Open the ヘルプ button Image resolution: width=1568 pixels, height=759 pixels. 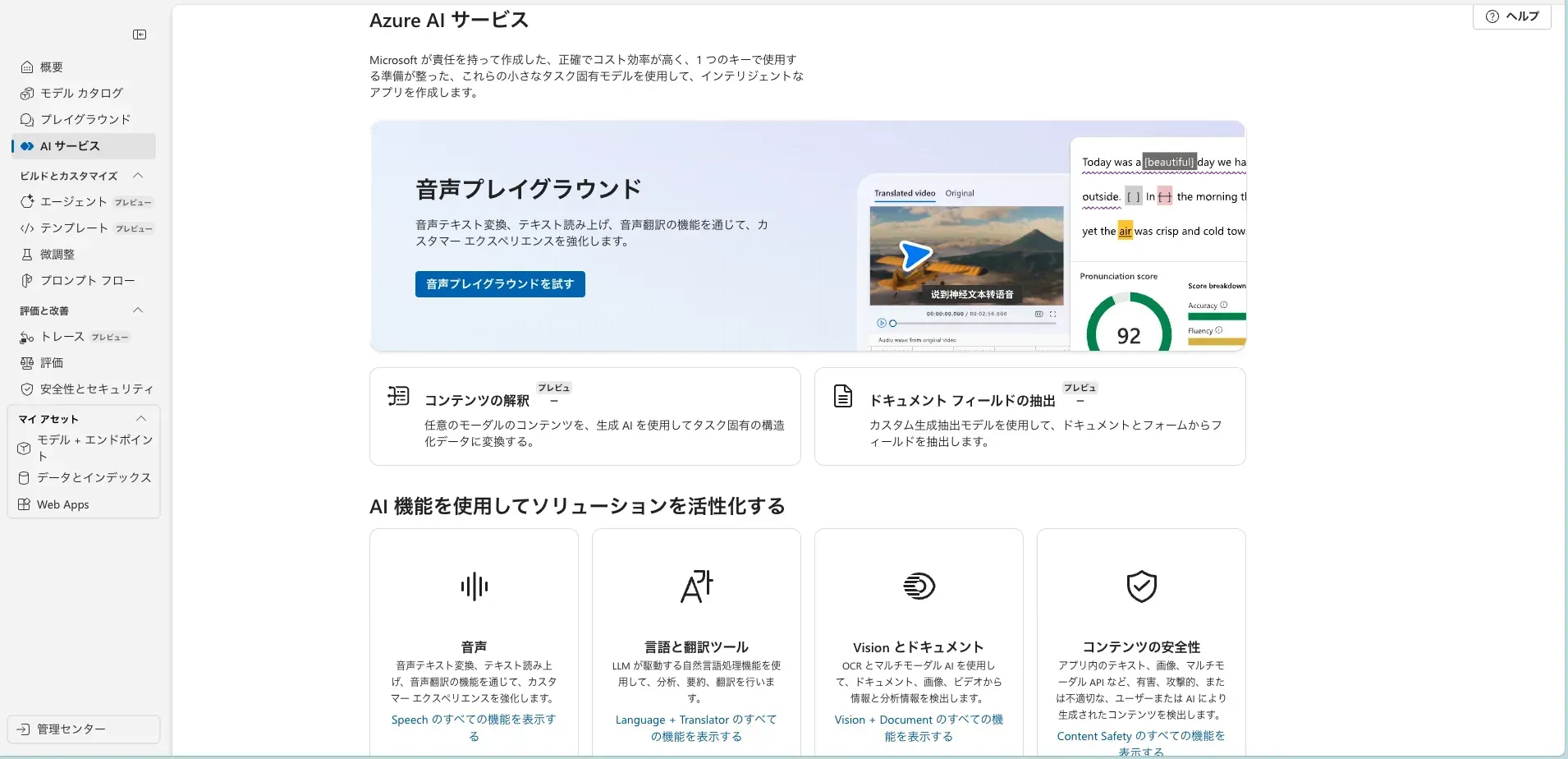tap(1511, 16)
